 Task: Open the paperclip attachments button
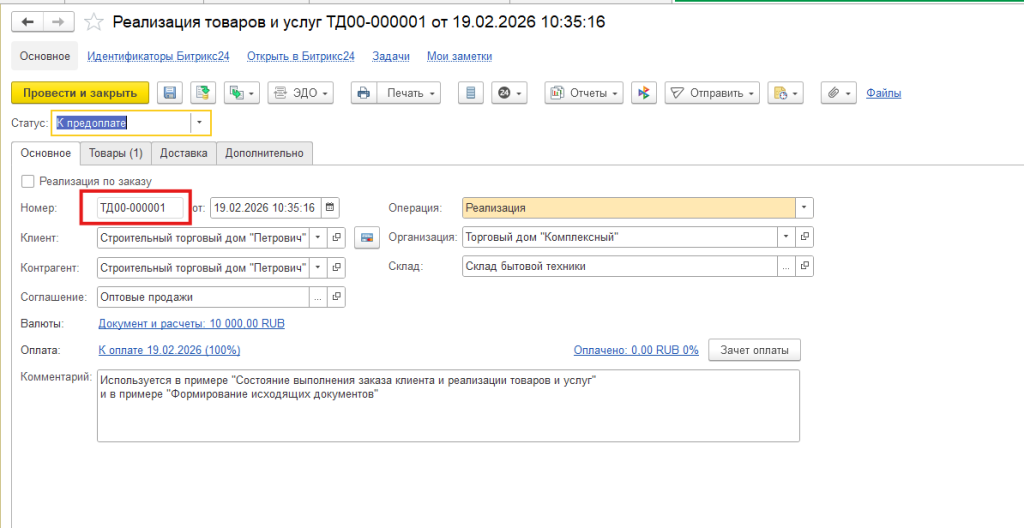tap(838, 93)
